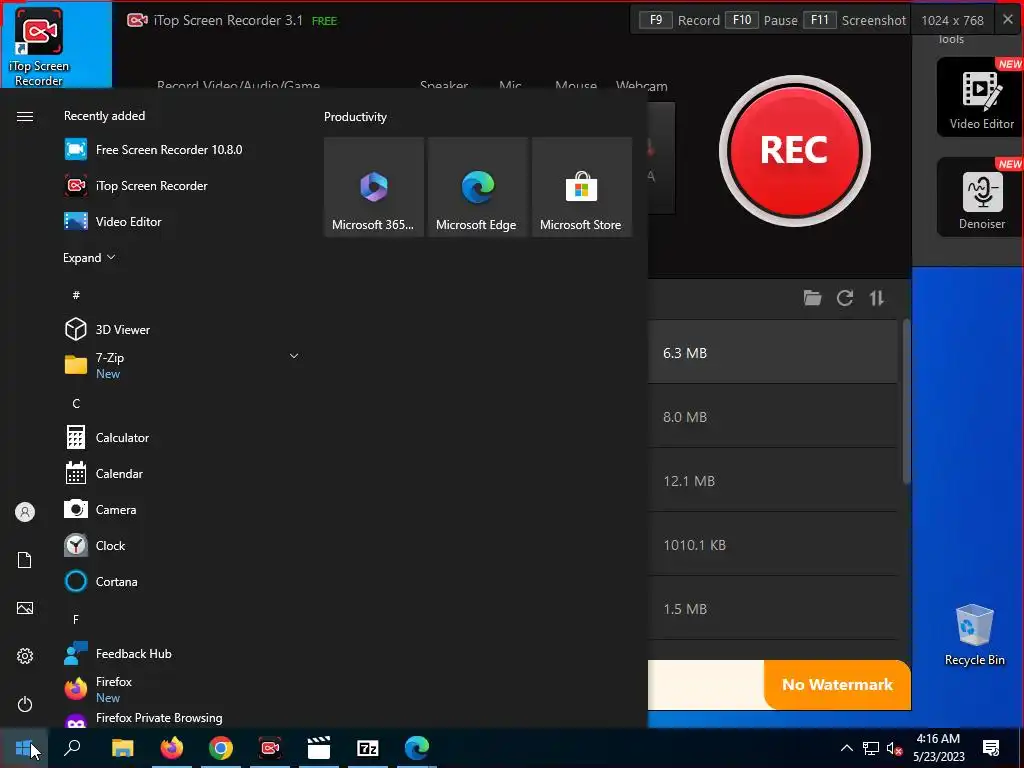Open Google Chrome from taskbar
This screenshot has width=1024, height=768.
[x=221, y=748]
